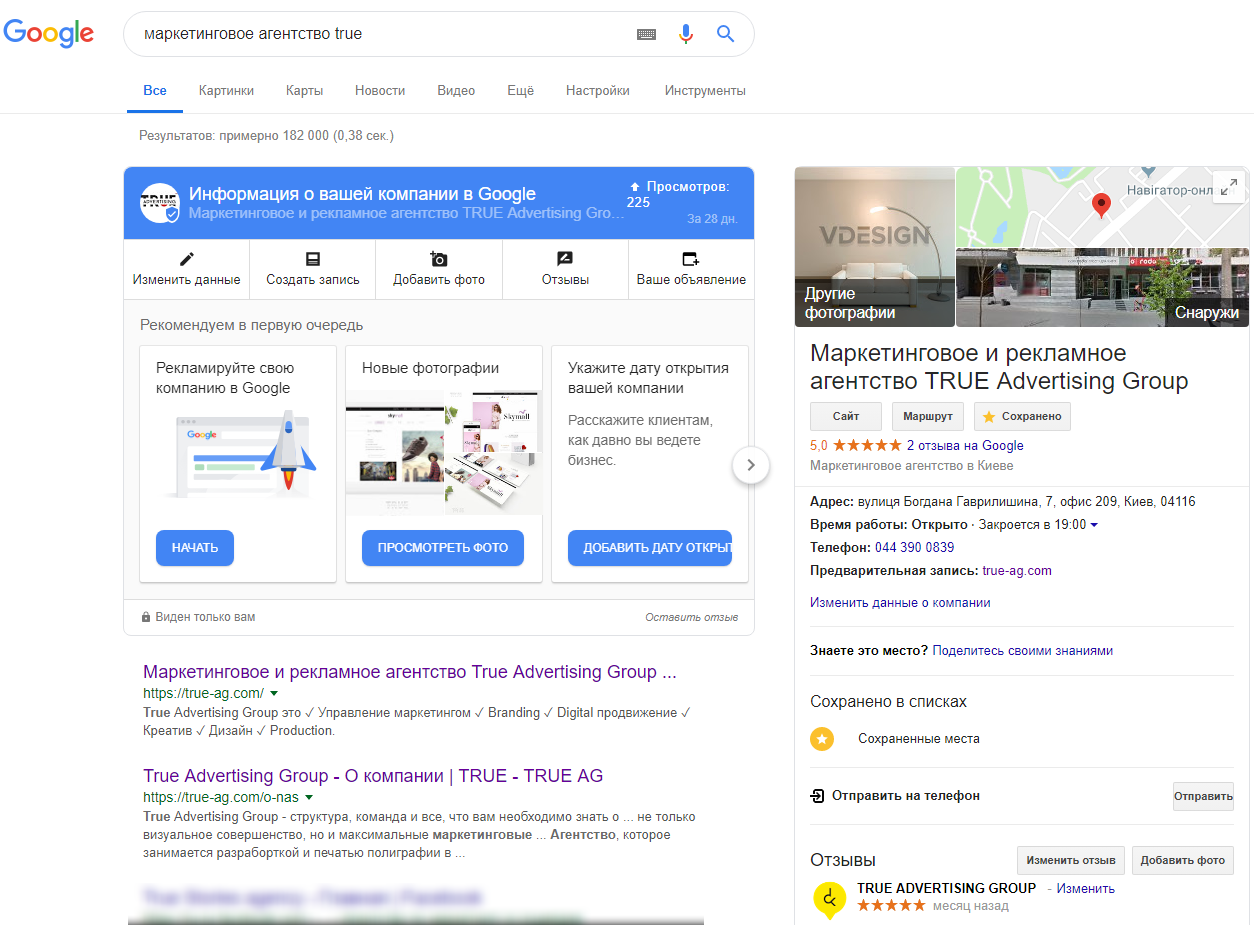Click the ДОБАВИТЬ ДАТУ ОТКРЫТИЯ button

[x=650, y=548]
